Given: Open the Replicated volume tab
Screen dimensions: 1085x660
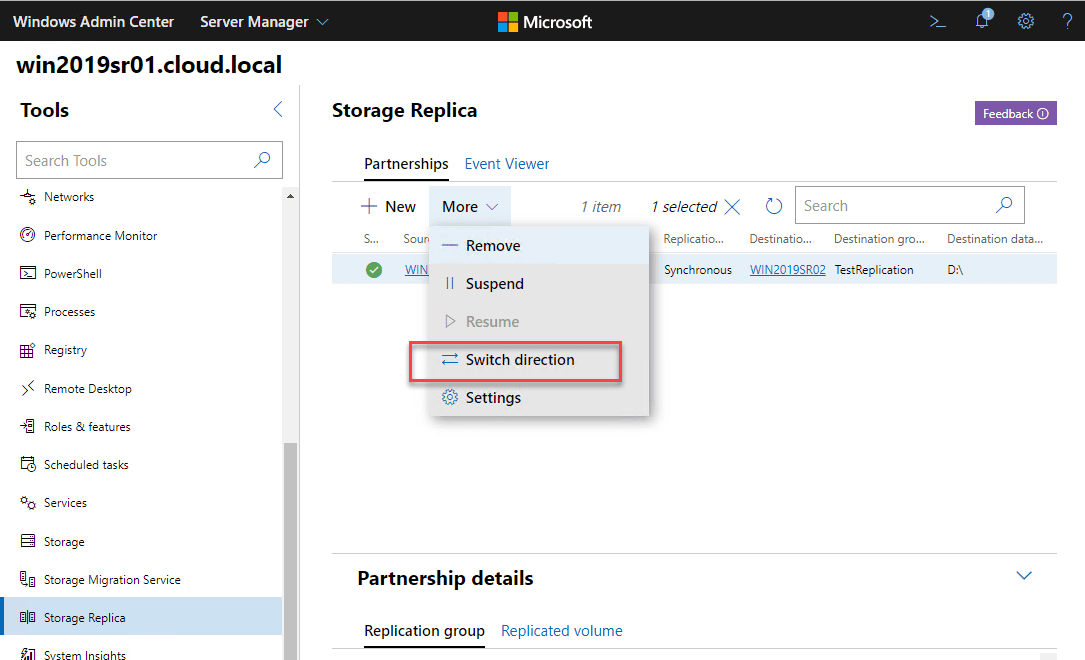Looking at the screenshot, I should (561, 631).
